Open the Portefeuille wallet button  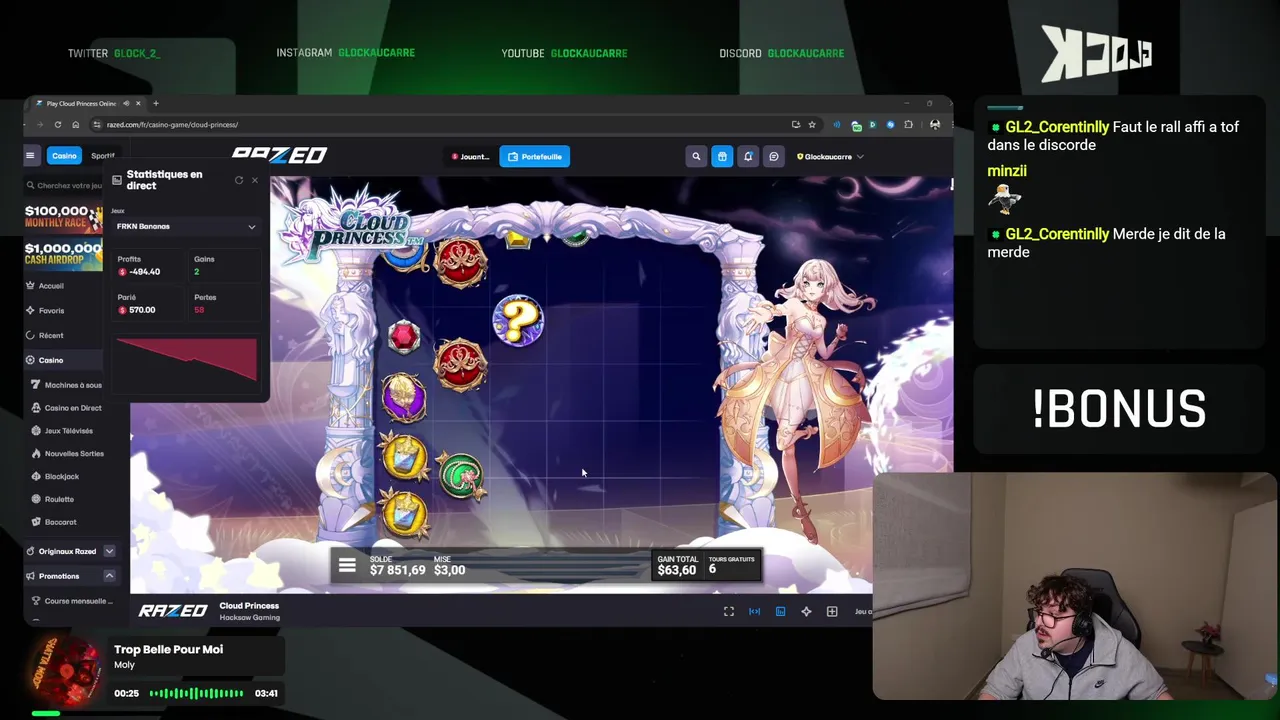point(535,157)
